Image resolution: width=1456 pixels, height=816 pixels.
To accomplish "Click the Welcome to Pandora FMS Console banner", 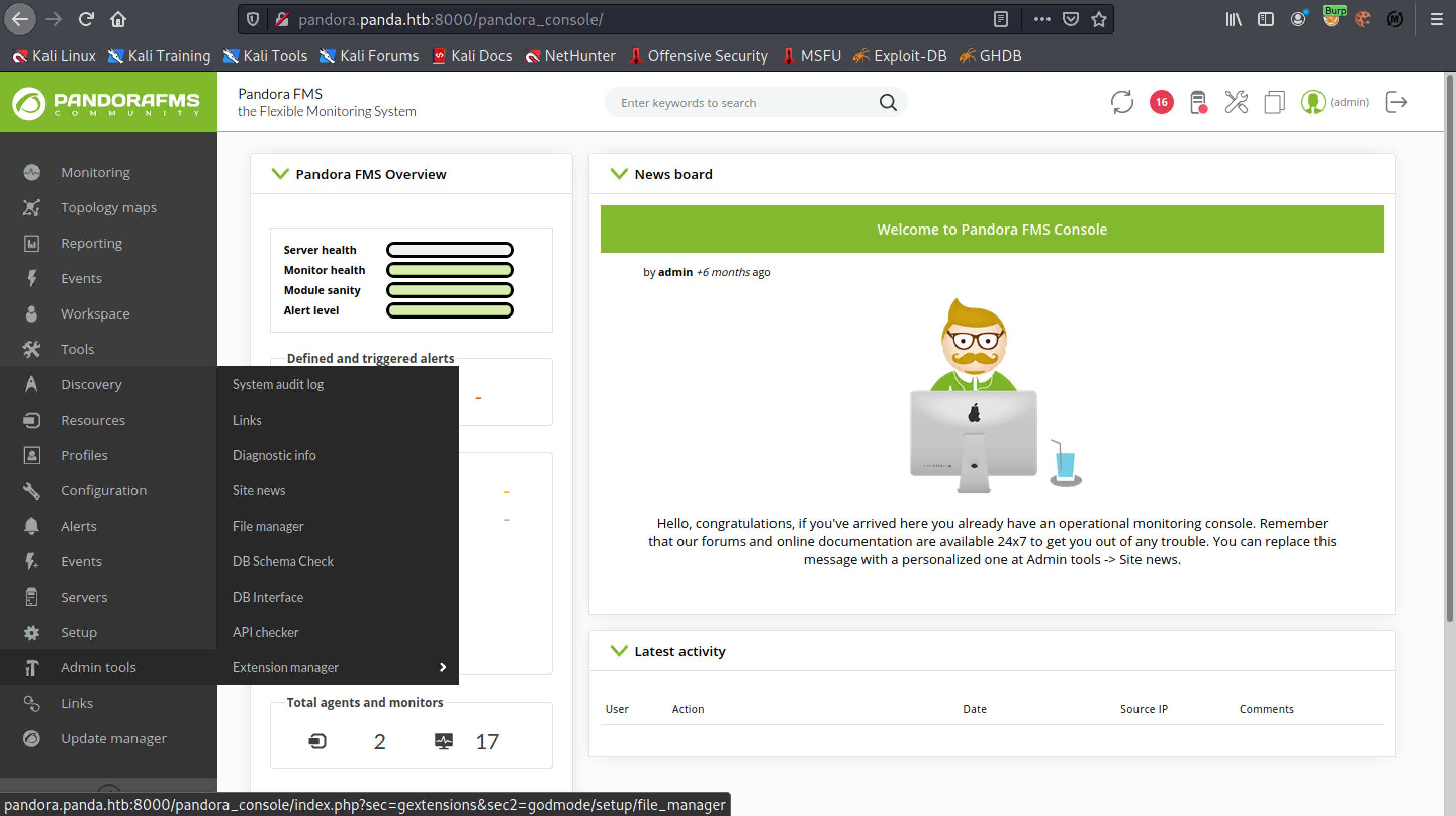I will pos(992,229).
